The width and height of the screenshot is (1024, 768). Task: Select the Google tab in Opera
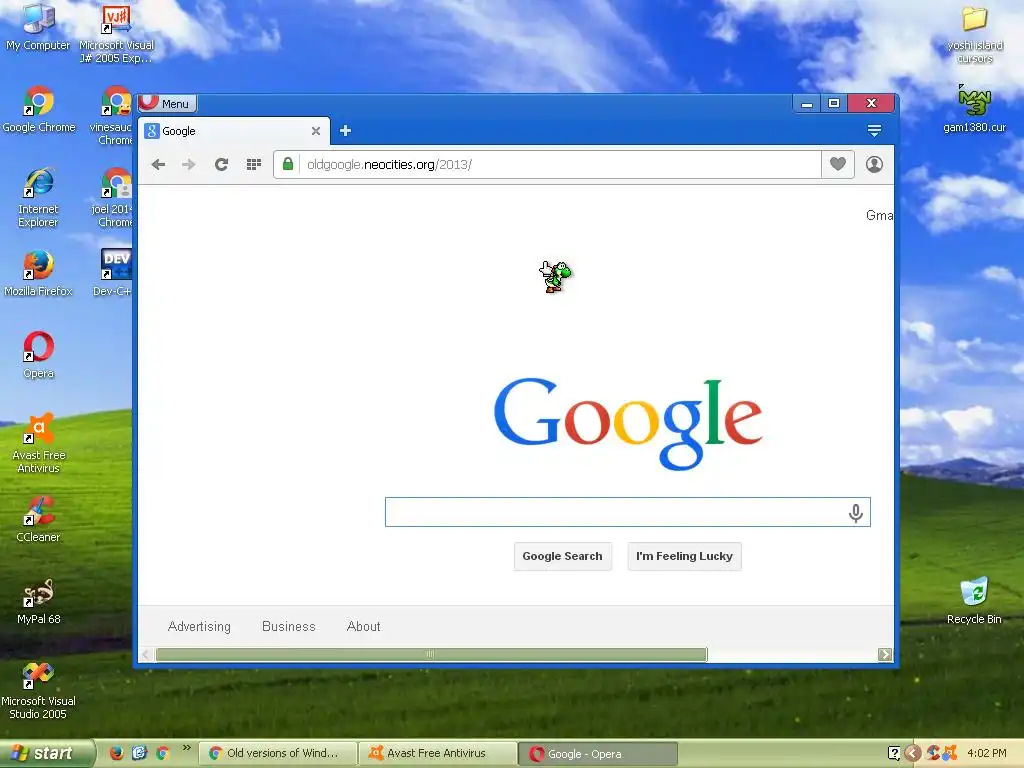click(x=234, y=131)
